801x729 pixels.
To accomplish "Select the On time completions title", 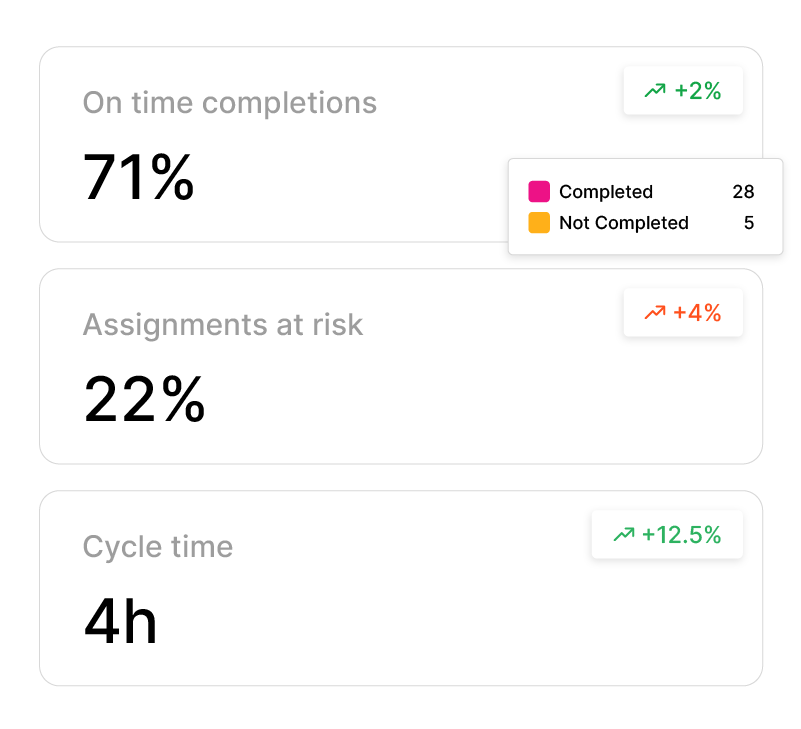I will (x=230, y=103).
